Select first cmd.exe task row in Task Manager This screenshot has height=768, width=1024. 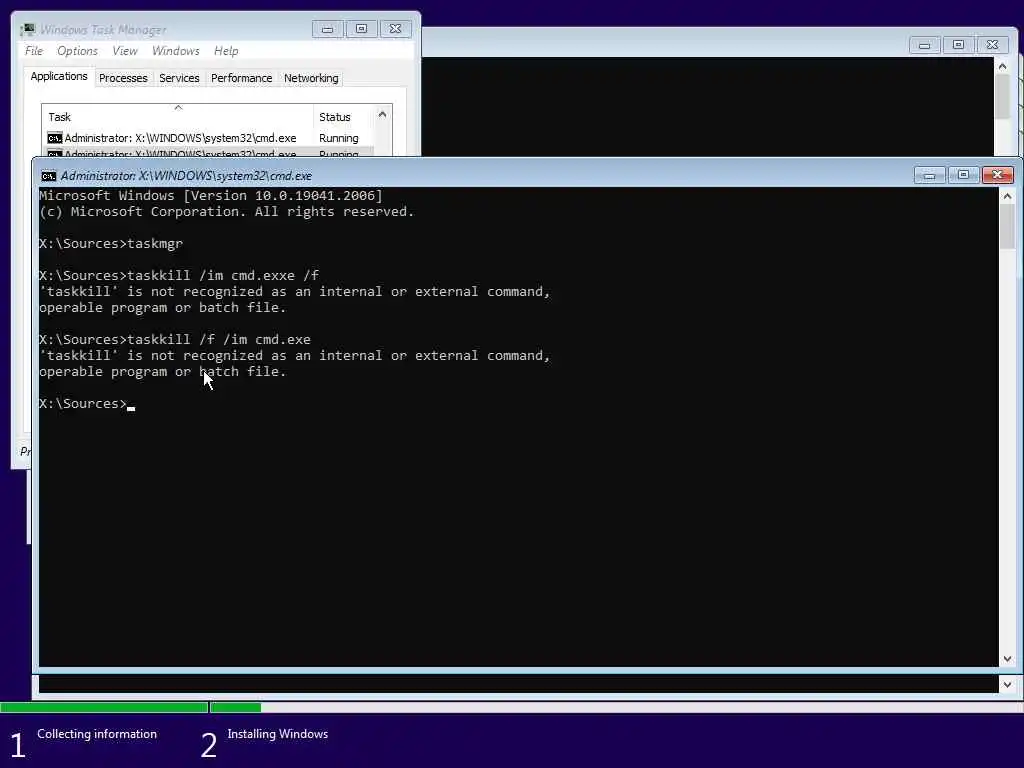click(x=208, y=138)
